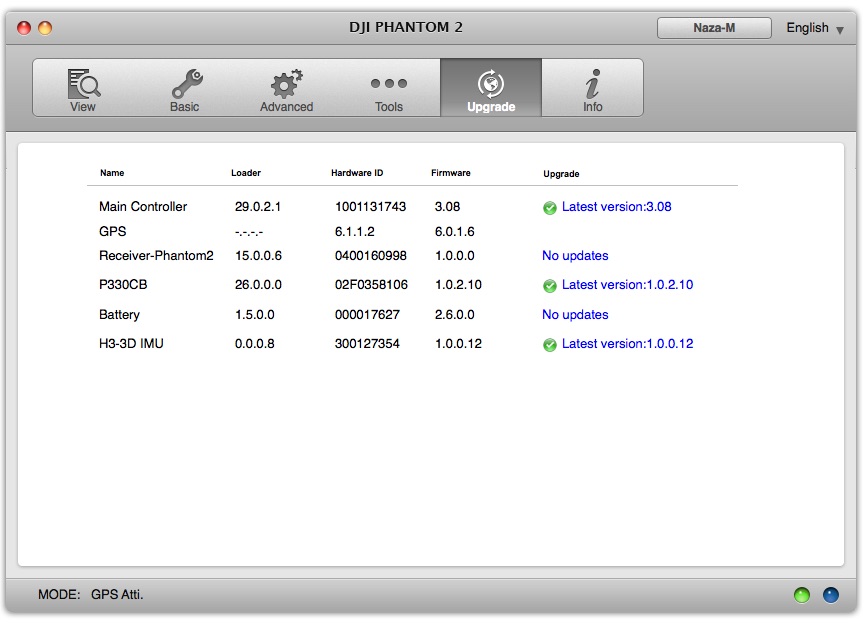This screenshot has width=865, height=623.
Task: Click Latest version:1.0.0.12 link
Action: click(x=627, y=344)
